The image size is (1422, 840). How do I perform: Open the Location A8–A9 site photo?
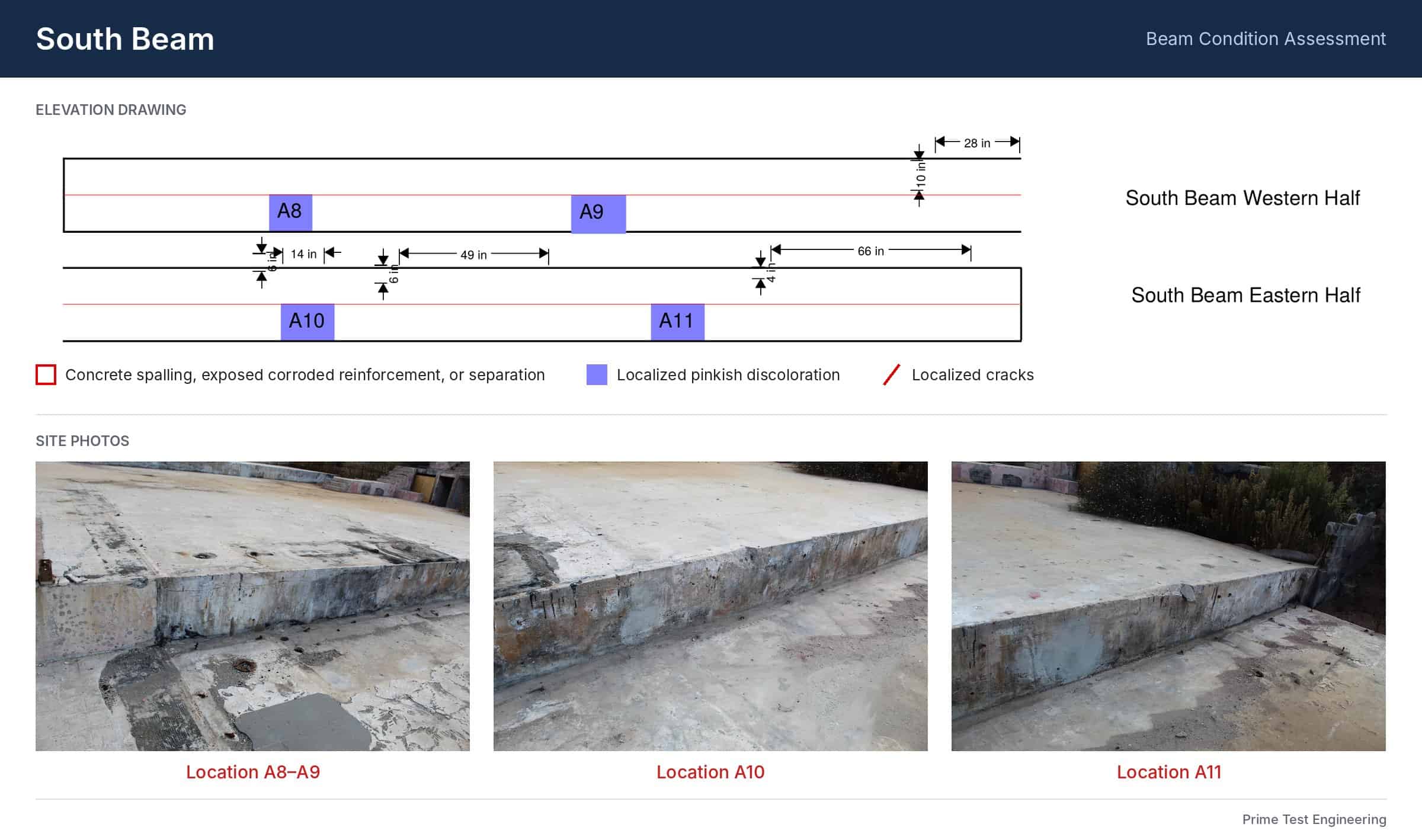pyautogui.click(x=252, y=606)
